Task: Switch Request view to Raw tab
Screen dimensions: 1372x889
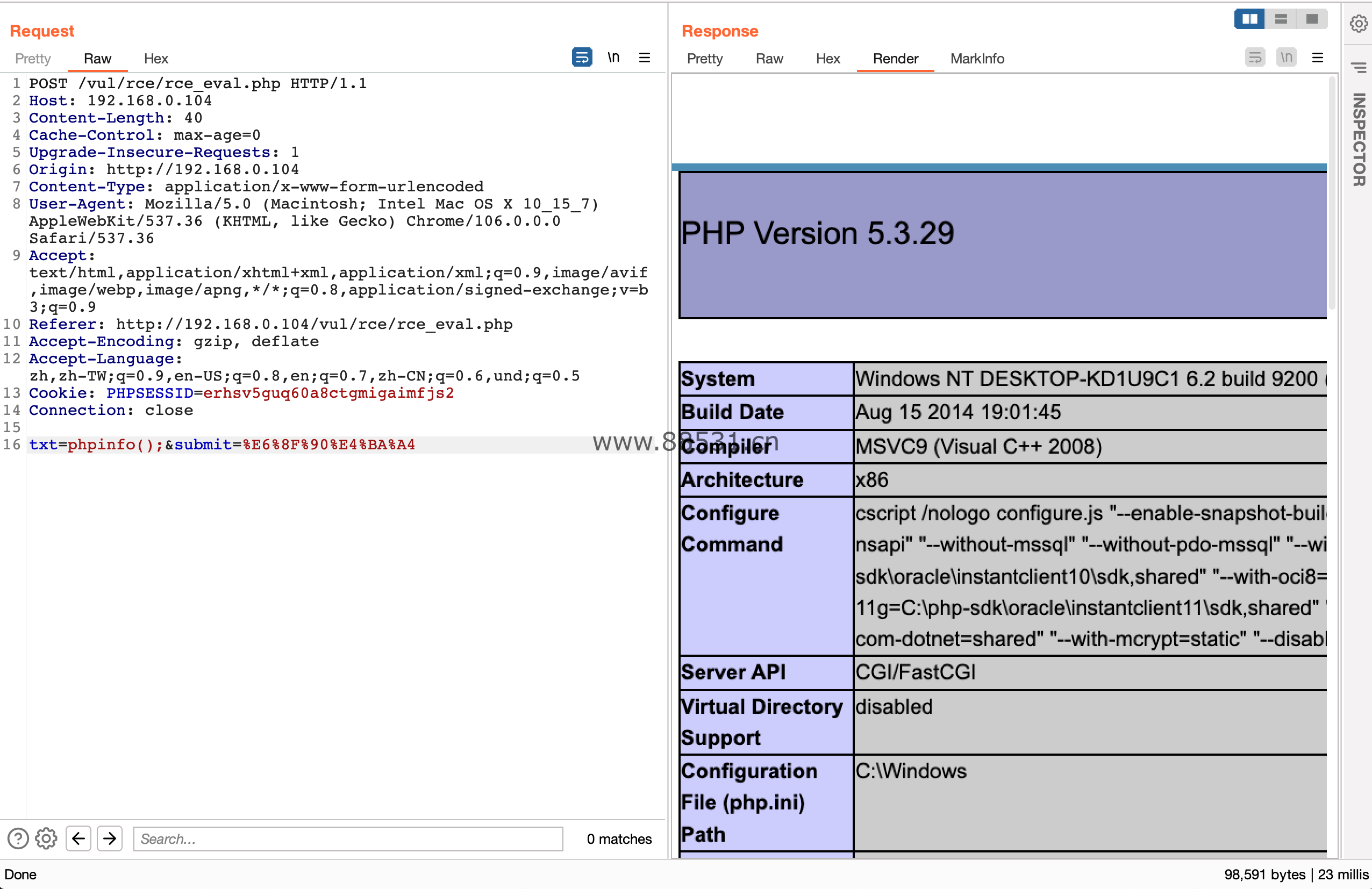Action: coord(97,58)
